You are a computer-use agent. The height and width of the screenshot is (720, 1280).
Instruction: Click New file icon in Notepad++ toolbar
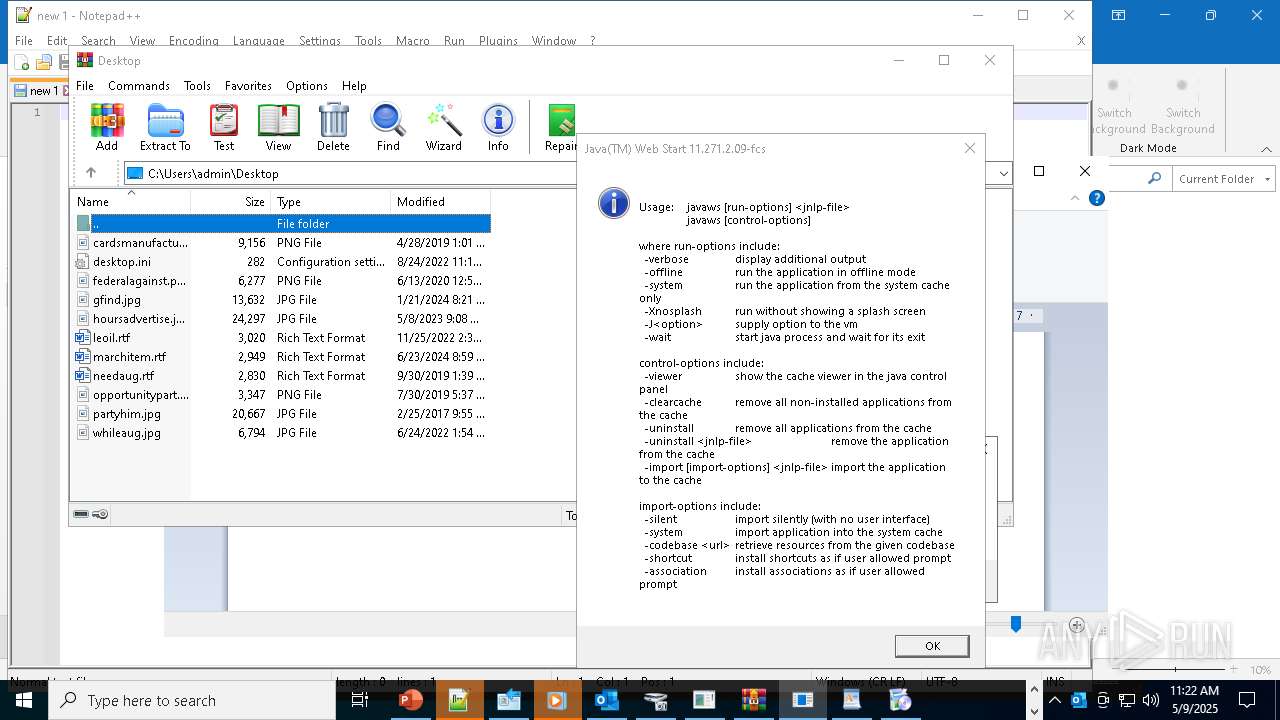coord(22,63)
